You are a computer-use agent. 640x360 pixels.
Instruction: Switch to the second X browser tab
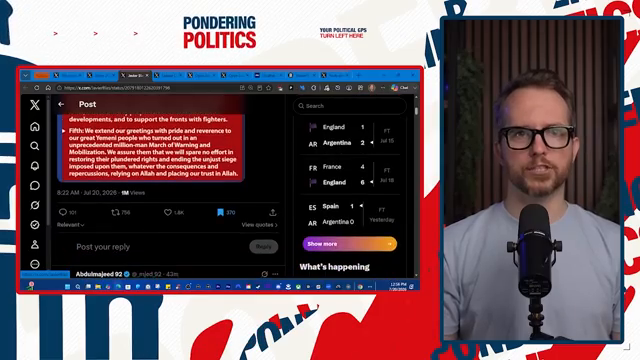point(102,76)
